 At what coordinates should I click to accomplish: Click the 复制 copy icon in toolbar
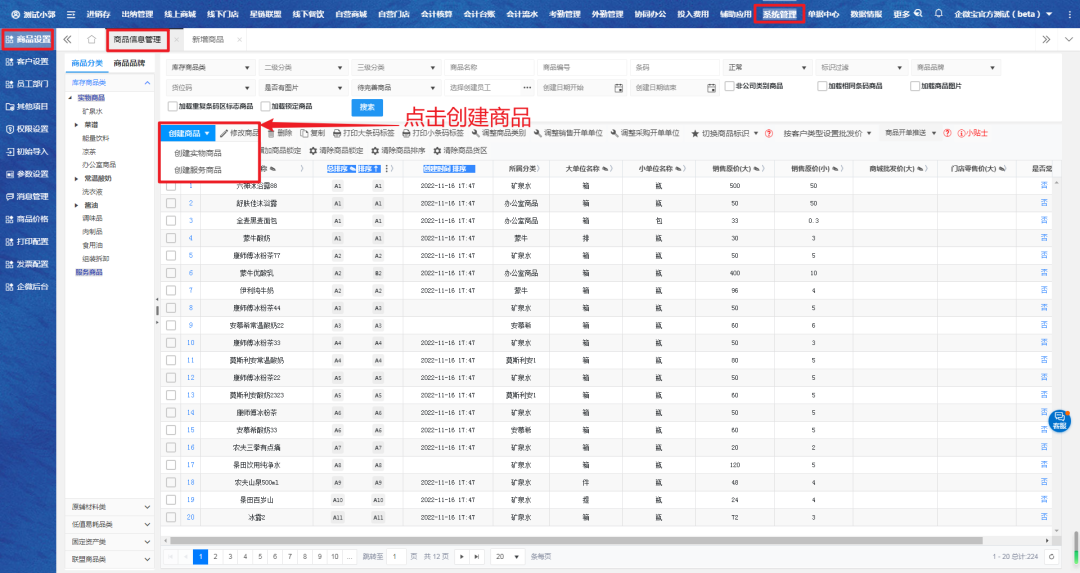point(304,133)
